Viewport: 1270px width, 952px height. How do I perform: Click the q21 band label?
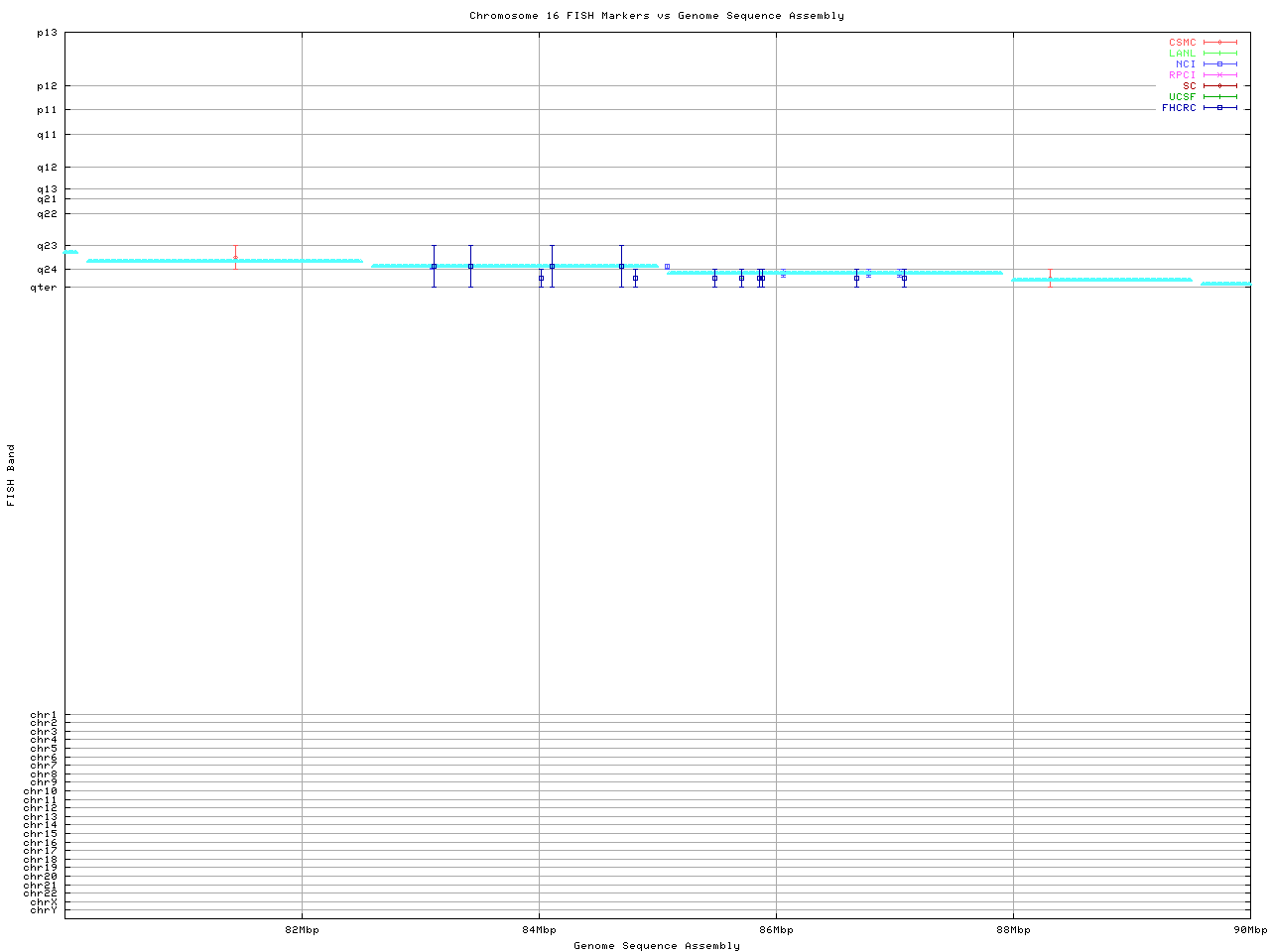tap(48, 199)
